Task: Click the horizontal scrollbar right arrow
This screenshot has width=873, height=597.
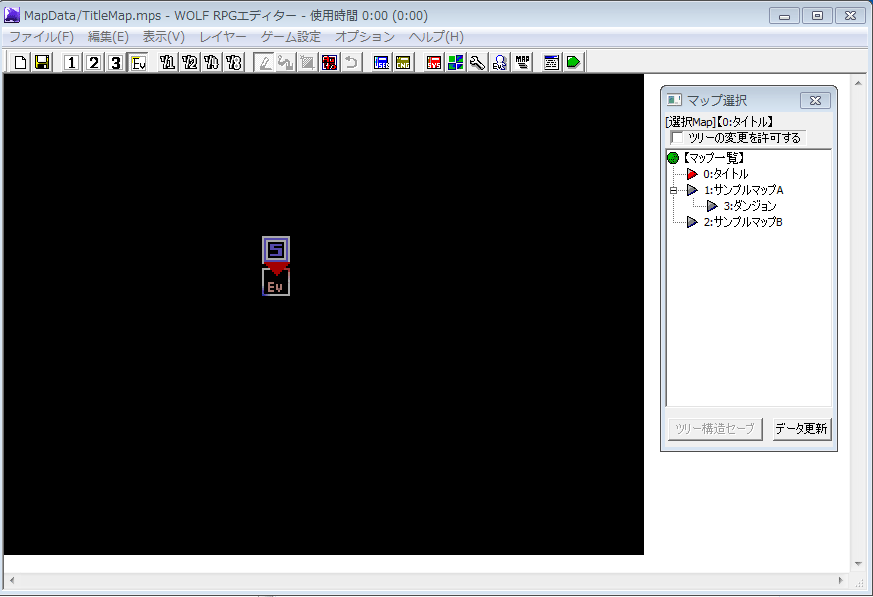Action: pyautogui.click(x=841, y=580)
